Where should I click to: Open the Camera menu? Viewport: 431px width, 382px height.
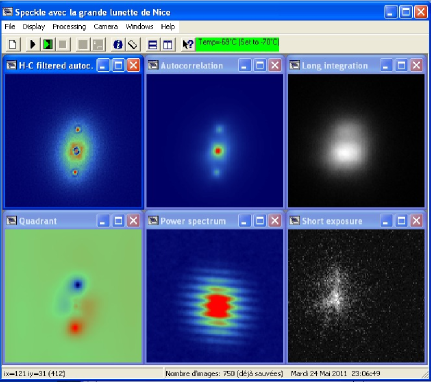point(106,27)
